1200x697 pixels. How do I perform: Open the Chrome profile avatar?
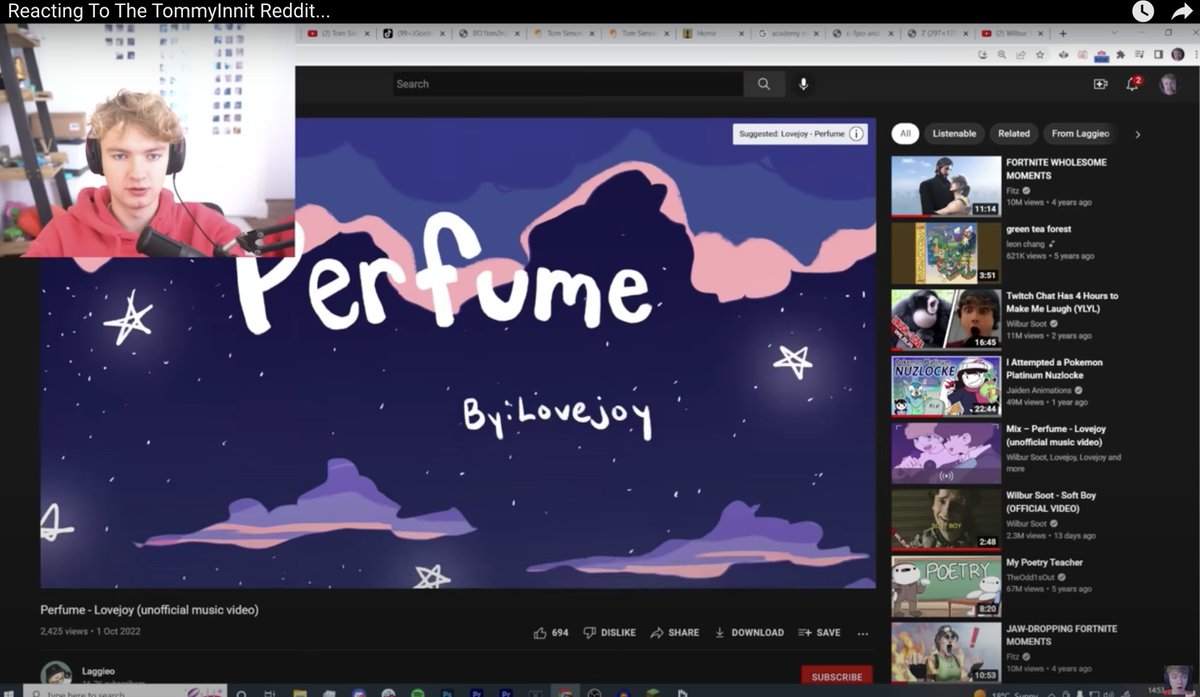[x=1177, y=55]
